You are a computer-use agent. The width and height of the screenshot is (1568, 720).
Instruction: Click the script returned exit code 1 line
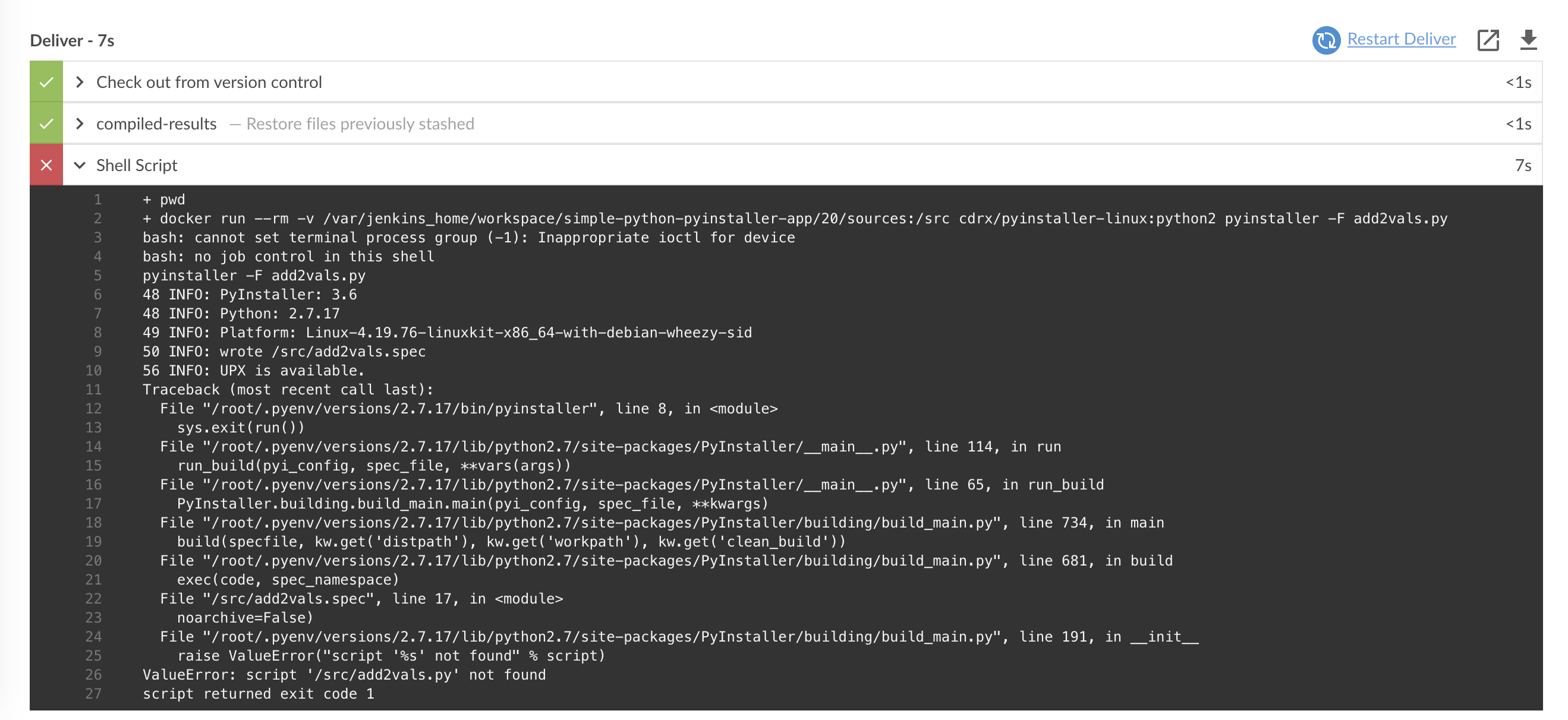coord(258,693)
